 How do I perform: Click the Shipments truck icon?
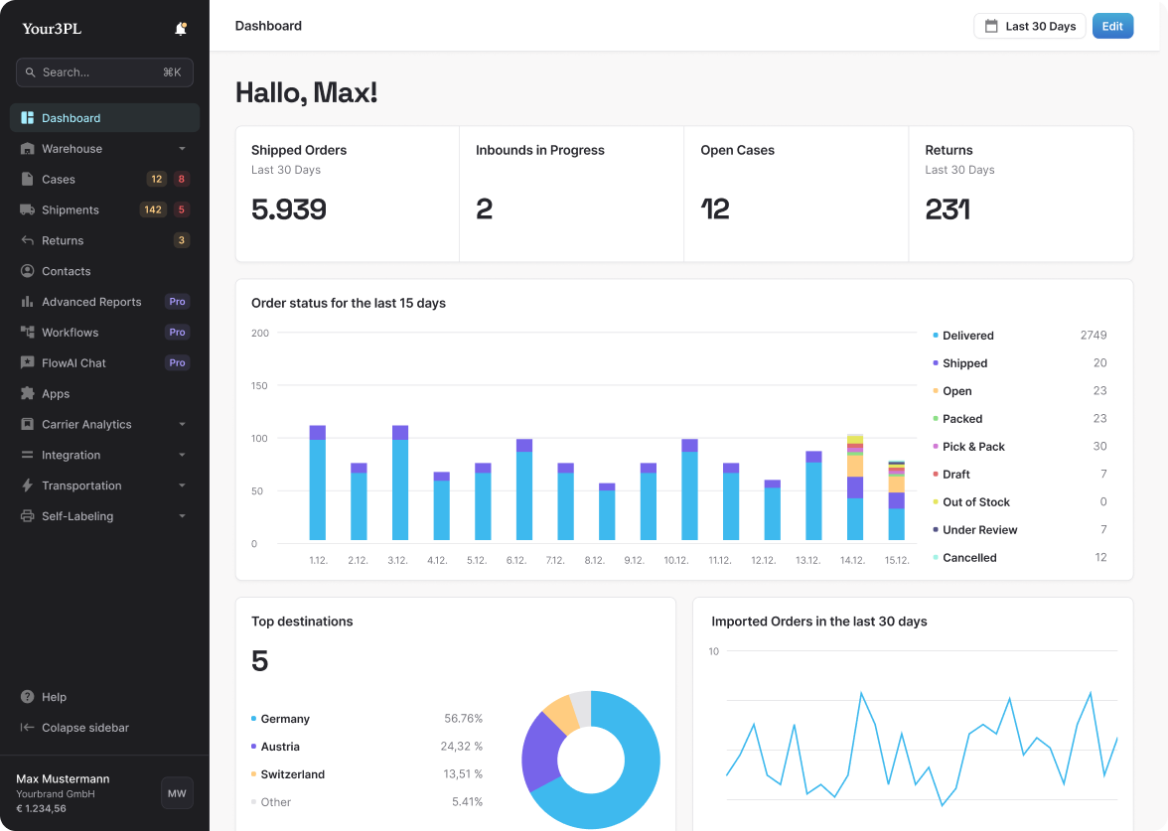(x=27, y=210)
